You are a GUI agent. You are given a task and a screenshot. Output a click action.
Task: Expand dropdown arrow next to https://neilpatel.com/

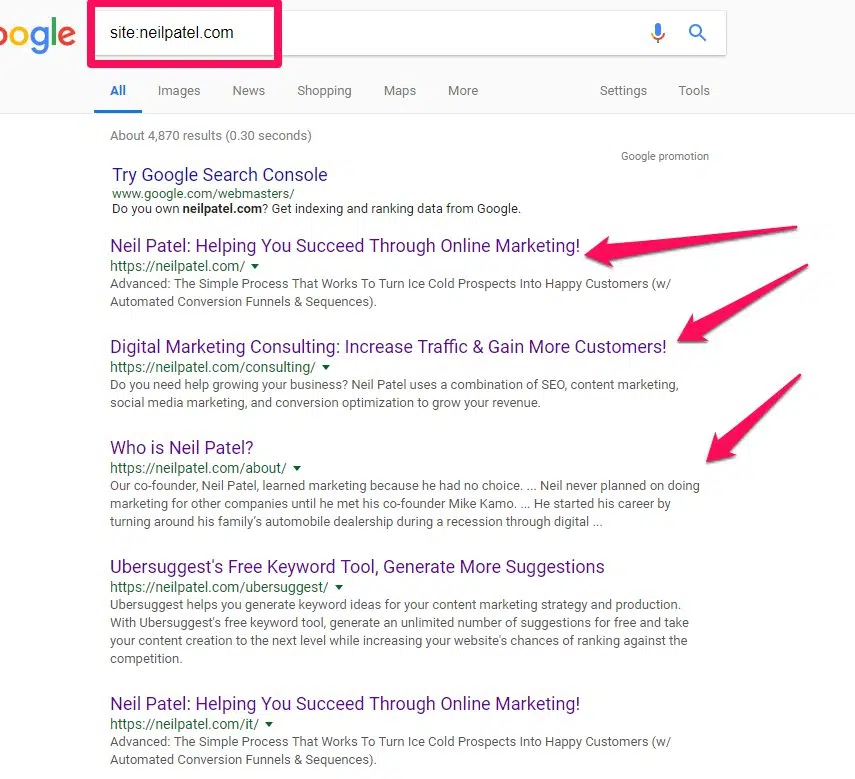click(x=255, y=267)
